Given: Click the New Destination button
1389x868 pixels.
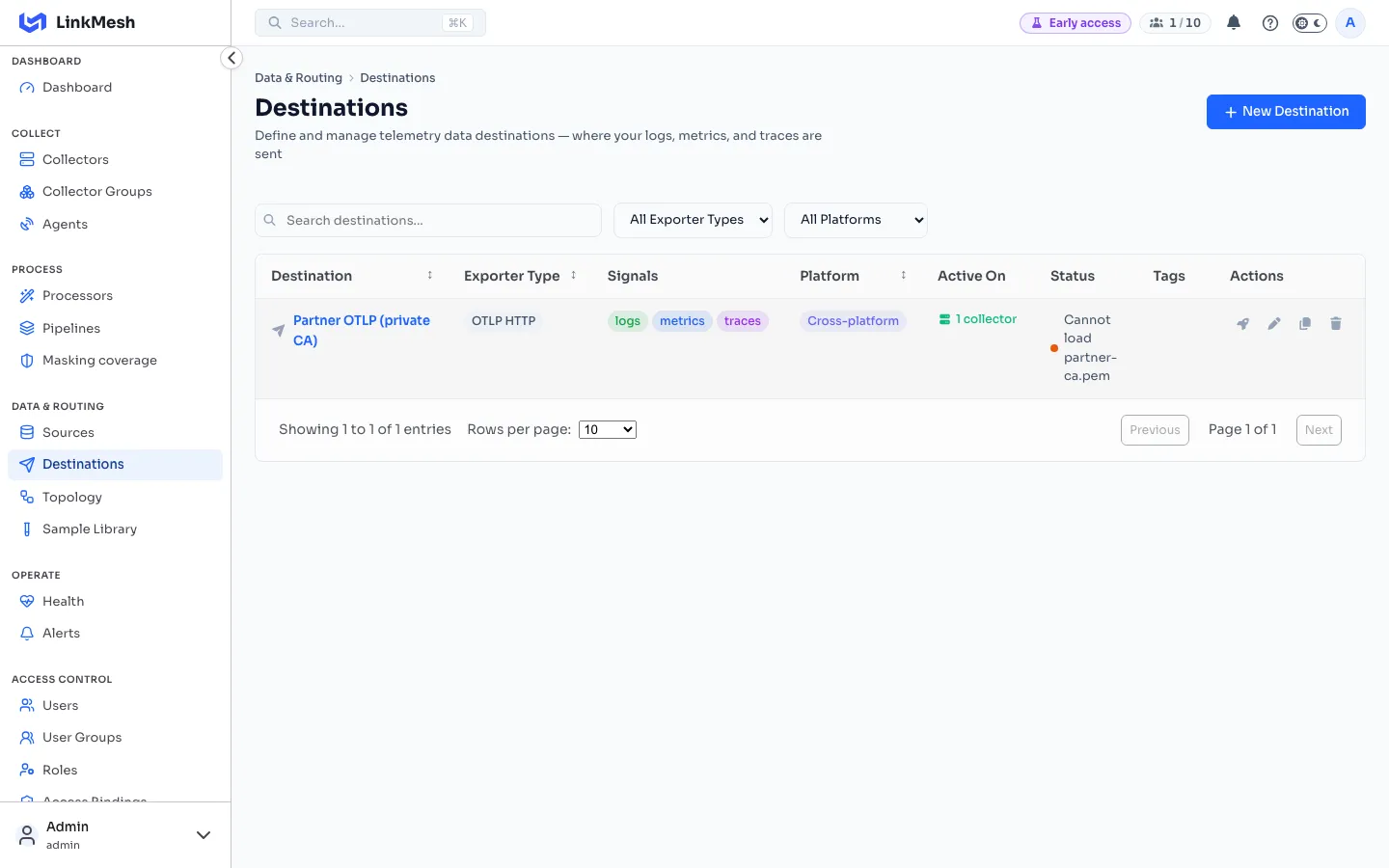Looking at the screenshot, I should pos(1286,112).
